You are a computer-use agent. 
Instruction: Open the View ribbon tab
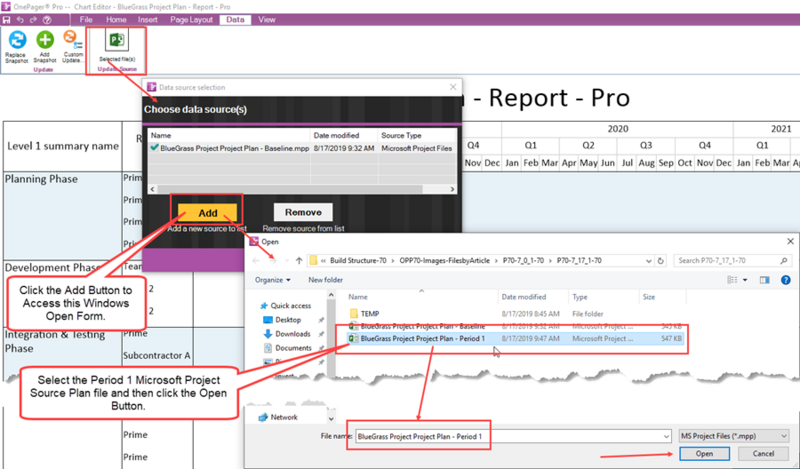click(266, 20)
